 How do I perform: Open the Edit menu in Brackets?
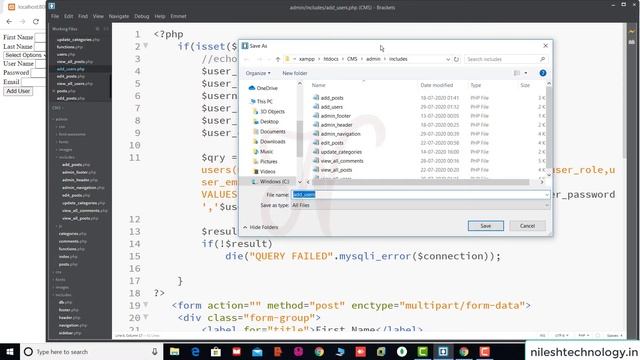pos(69,16)
